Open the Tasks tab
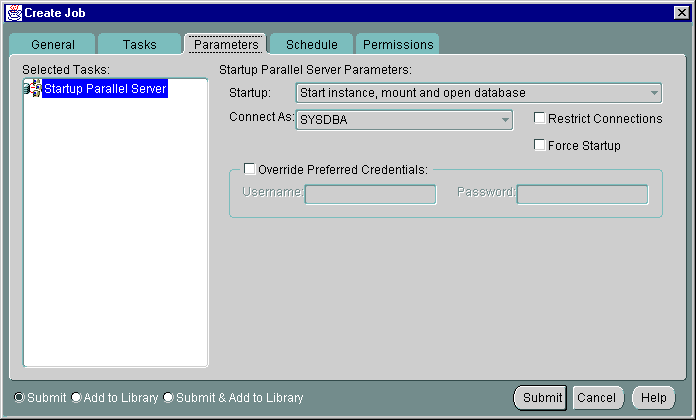This screenshot has height=420, width=696. [x=139, y=45]
